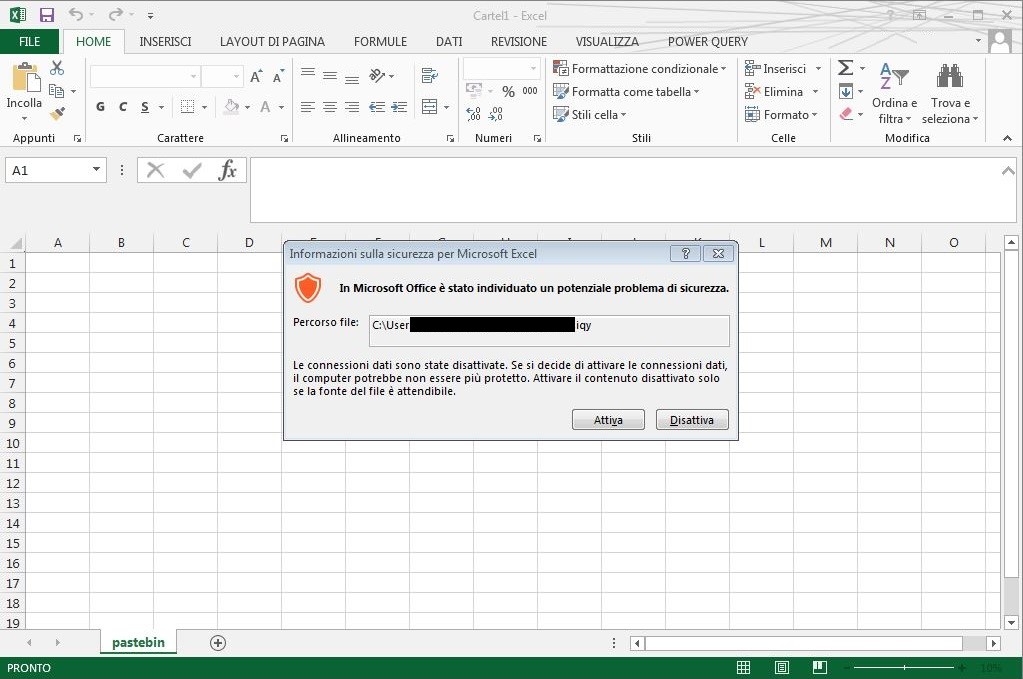Click the security dialog help button
1023x679 pixels.
tap(685, 253)
